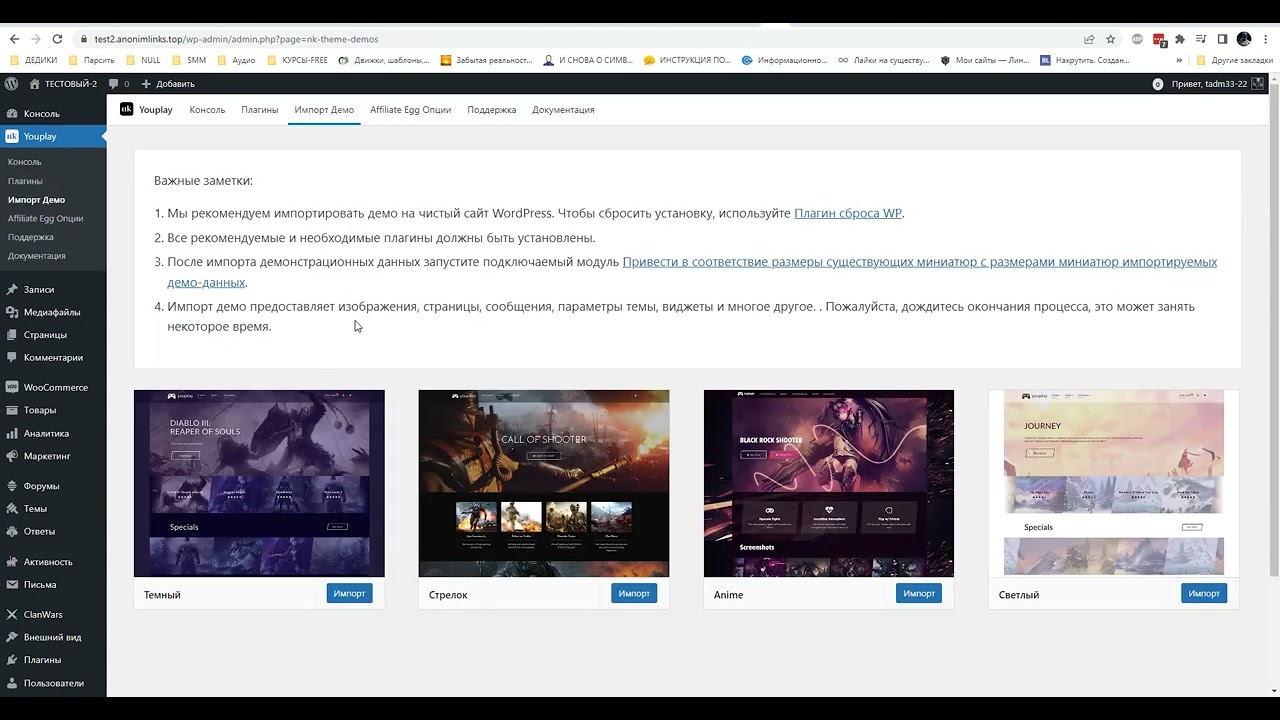
Task: Reload the page with the refresh icon
Action: point(57,39)
